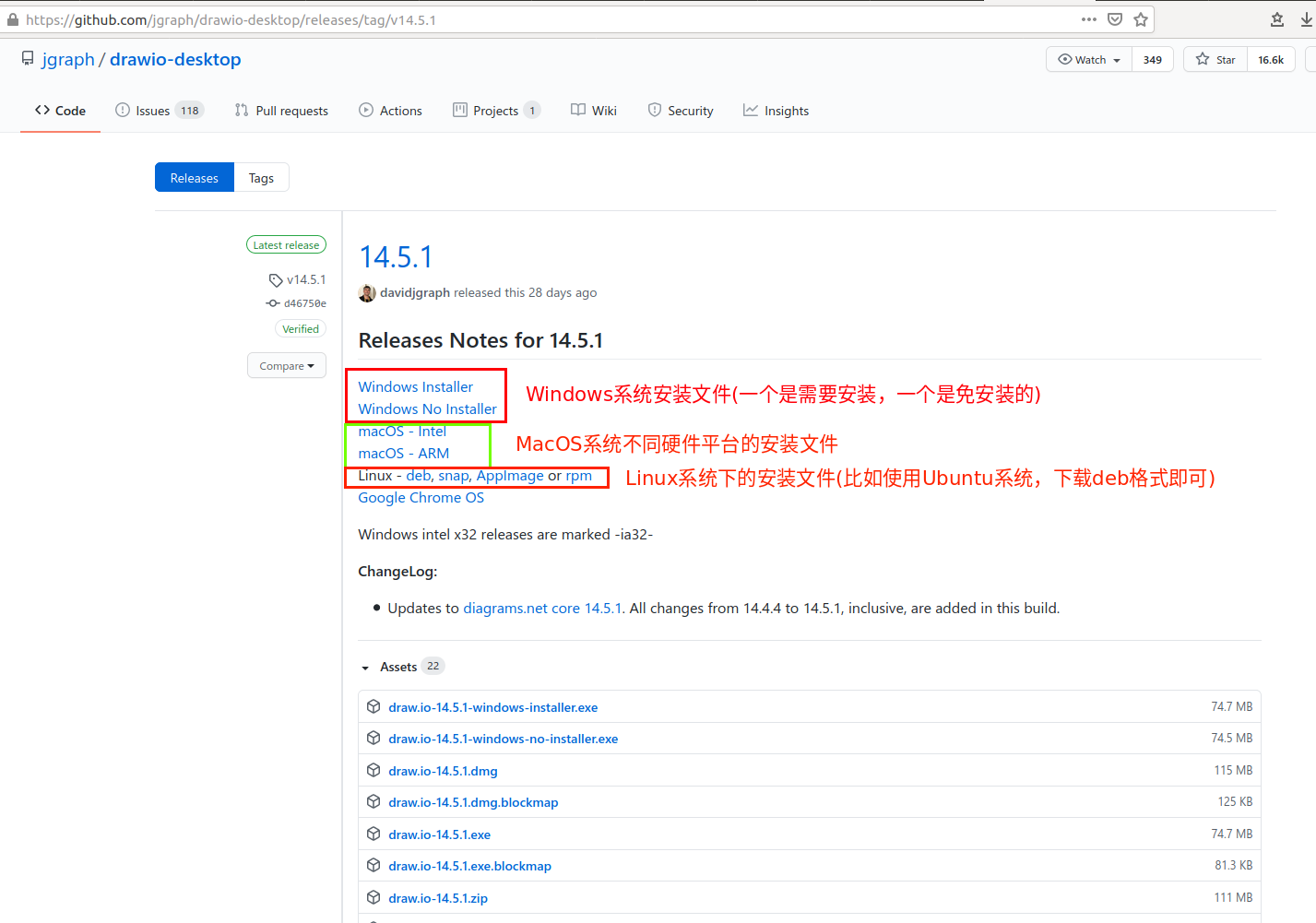The image size is (1316, 923).
Task: Click the Linux deb link
Action: [419, 476]
